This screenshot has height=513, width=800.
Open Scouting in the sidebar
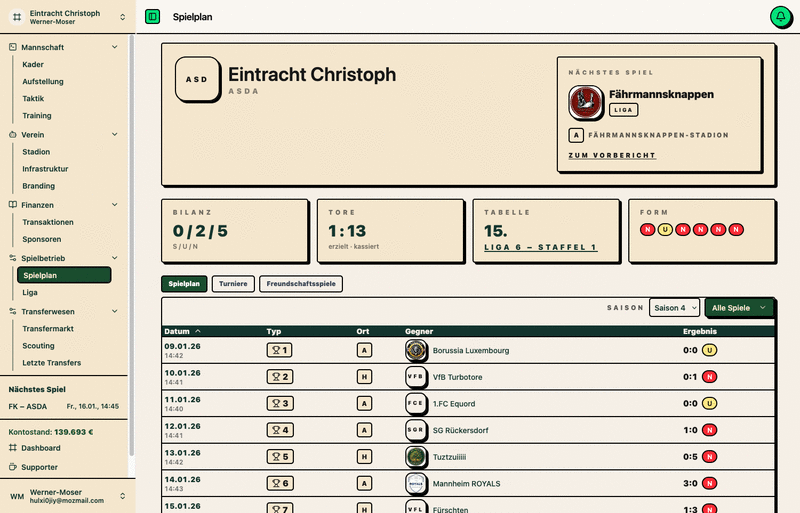point(38,346)
